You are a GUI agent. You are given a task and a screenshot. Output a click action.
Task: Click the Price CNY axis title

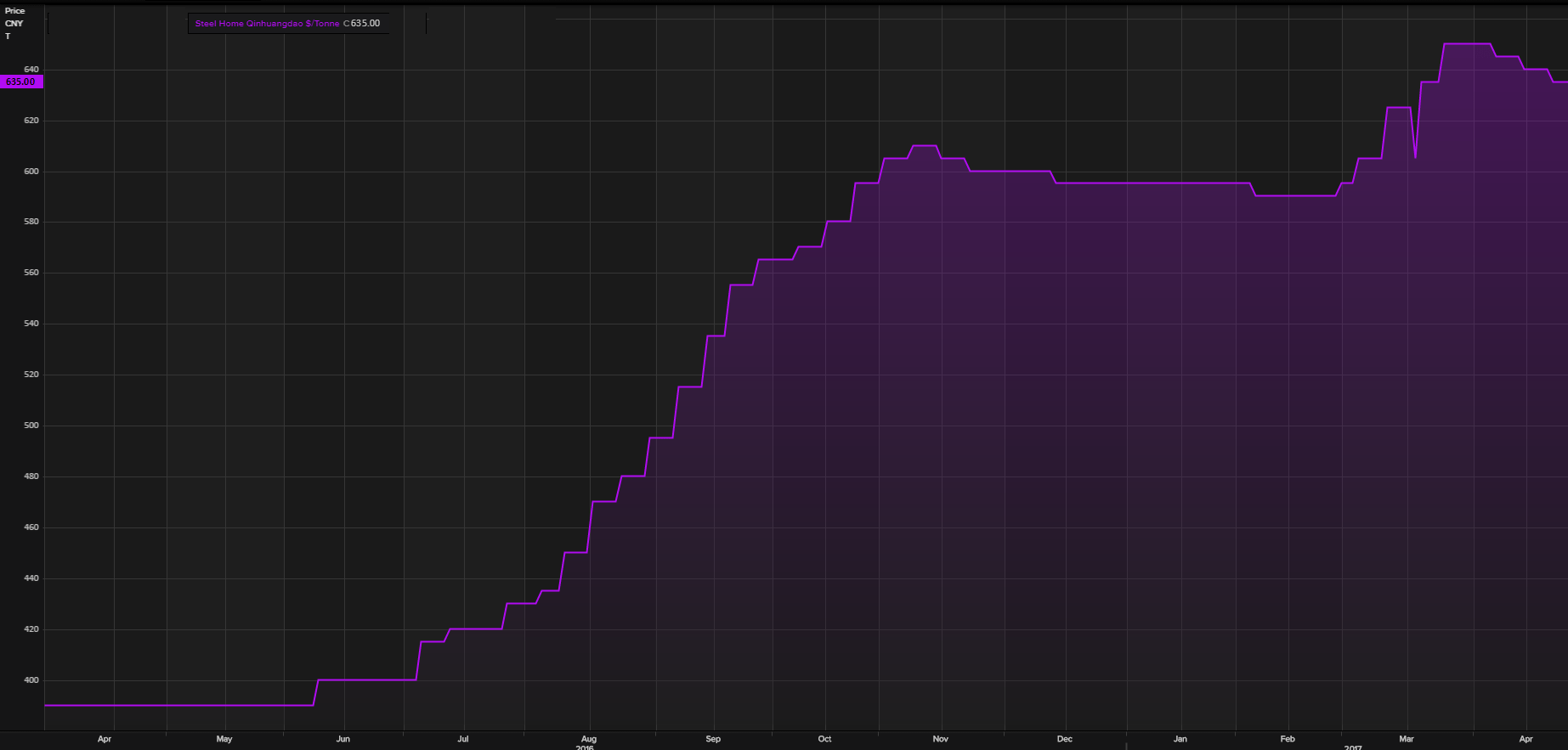(14, 17)
